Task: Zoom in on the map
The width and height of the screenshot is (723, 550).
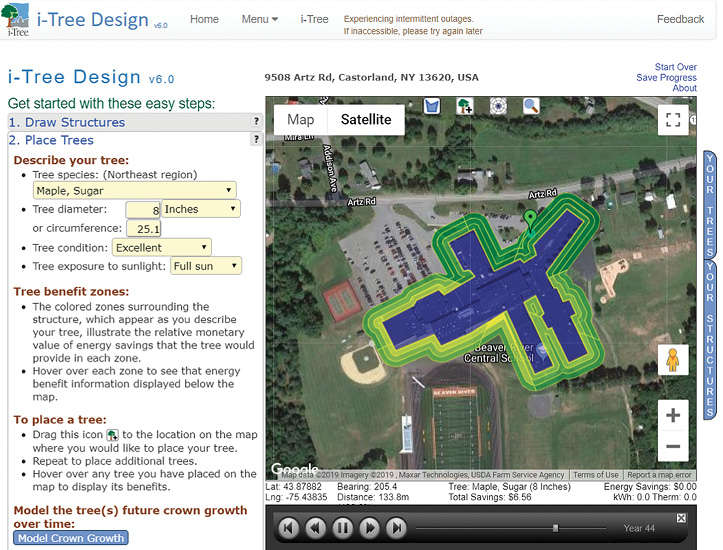Action: click(x=673, y=415)
